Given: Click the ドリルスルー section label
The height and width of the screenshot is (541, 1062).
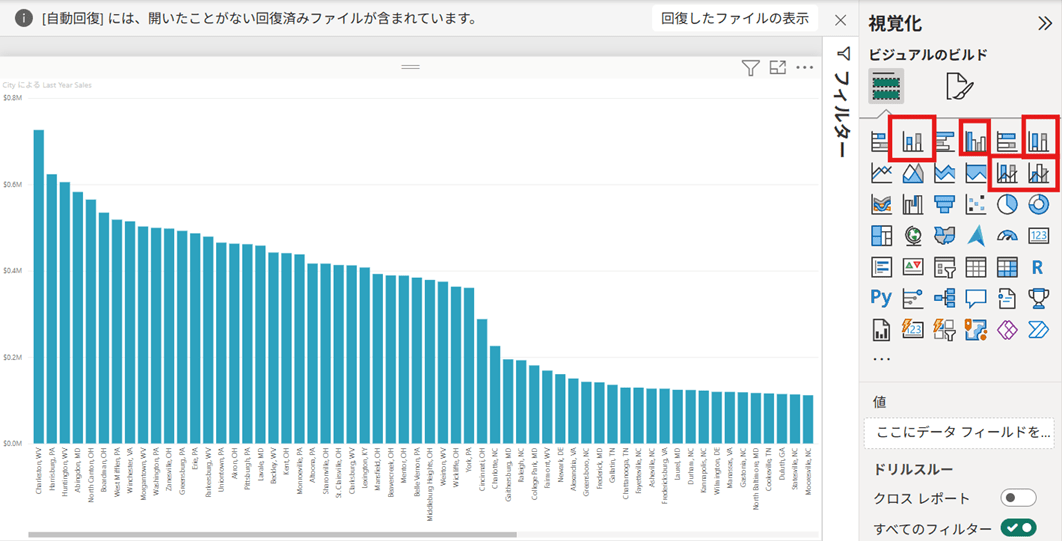Looking at the screenshot, I should click(x=914, y=469).
